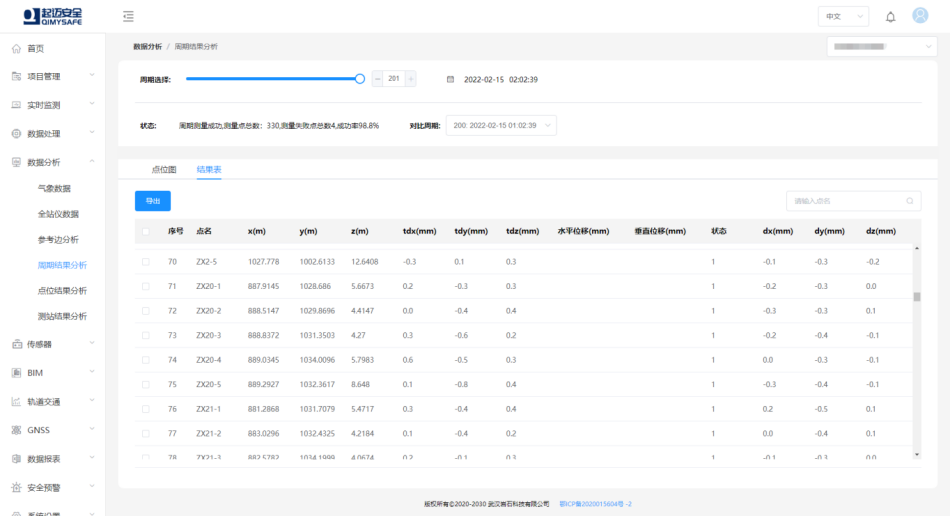This screenshot has height=516, width=950.
Task: Go to 首页 home page
Action: 36,48
